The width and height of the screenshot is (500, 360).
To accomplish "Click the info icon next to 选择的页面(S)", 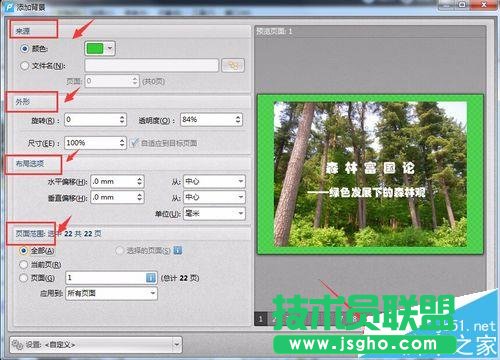I will point(178,250).
